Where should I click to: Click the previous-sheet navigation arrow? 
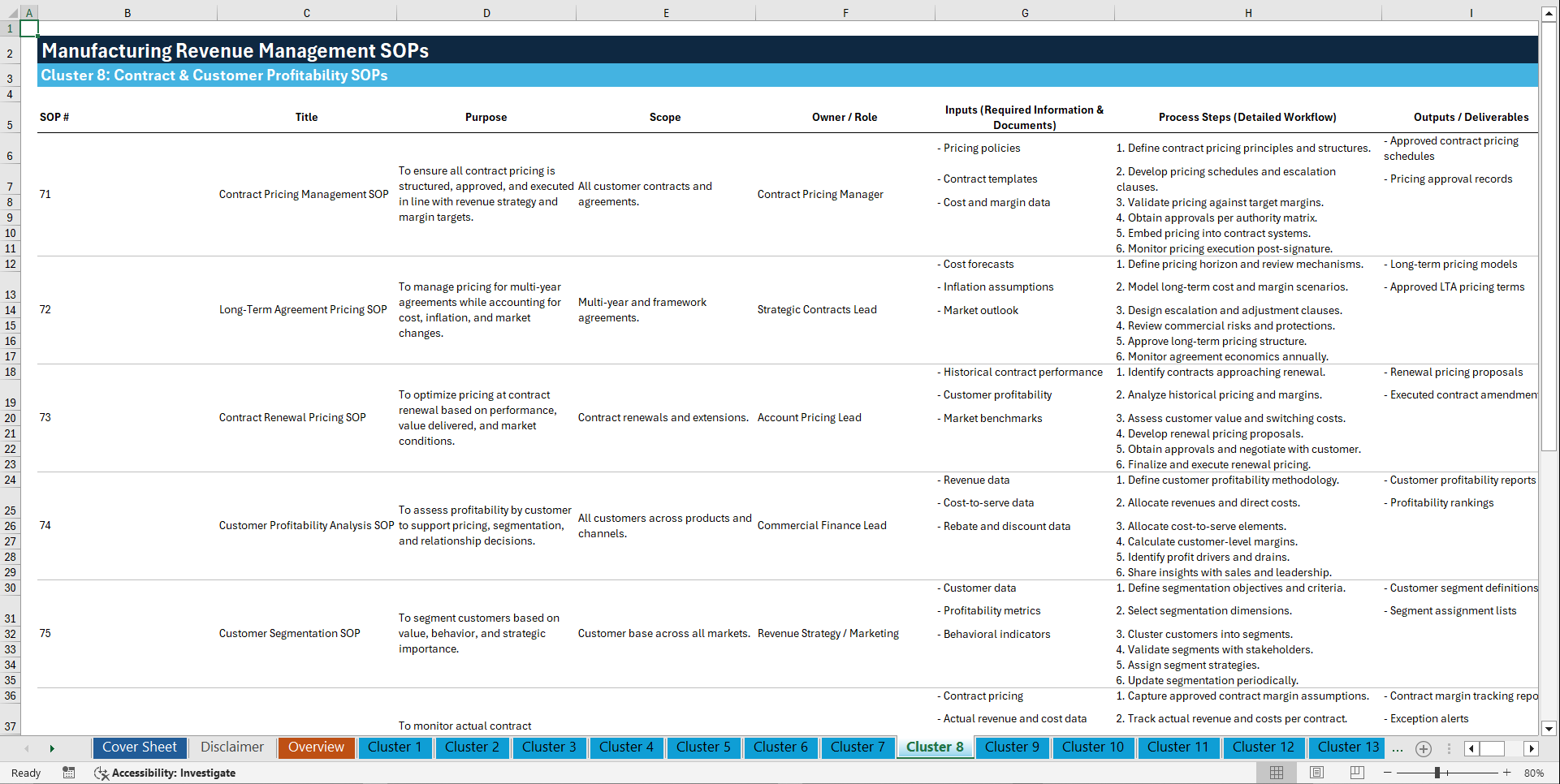[27, 748]
